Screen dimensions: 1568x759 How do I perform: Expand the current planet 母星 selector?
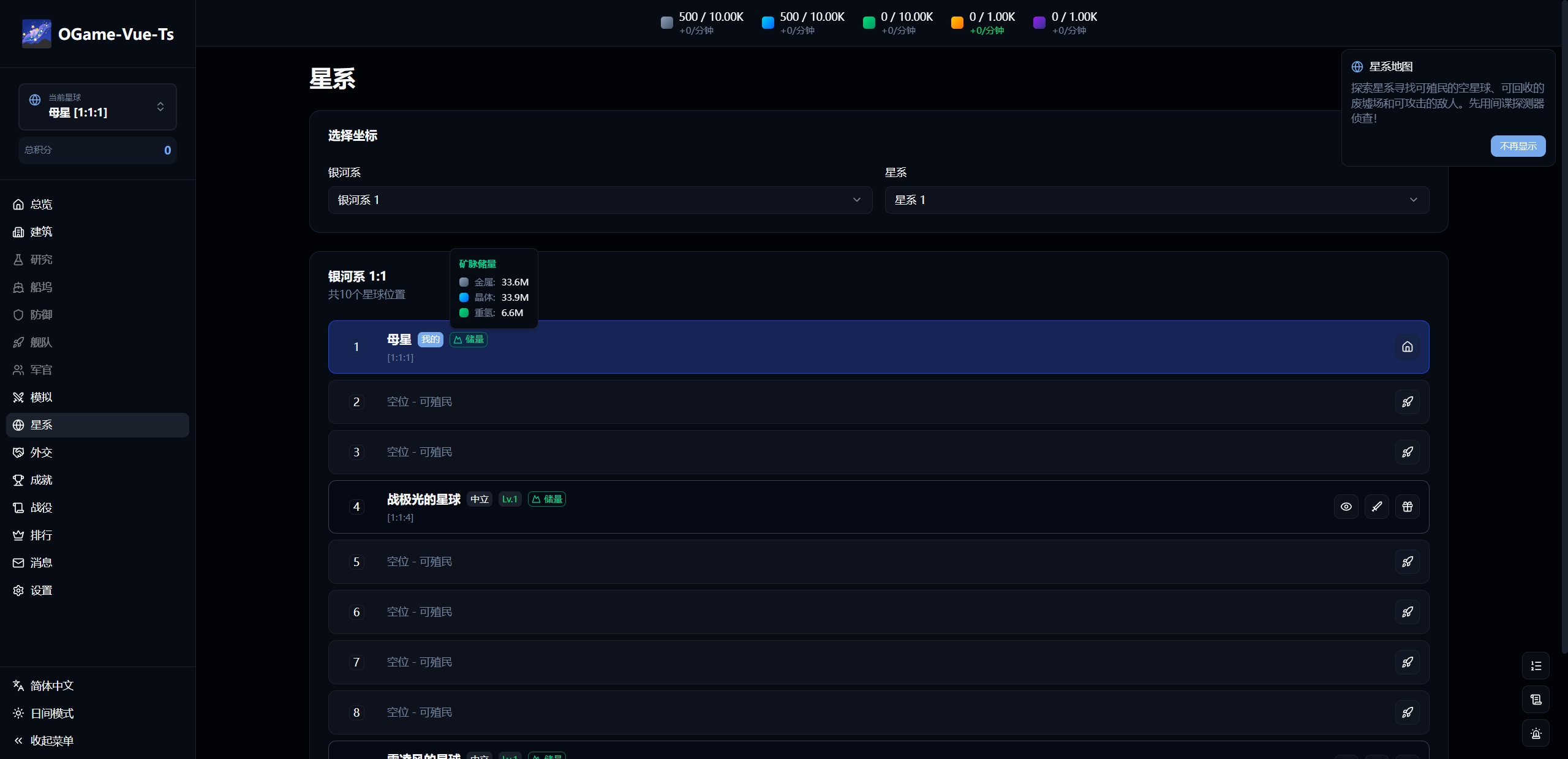(98, 107)
